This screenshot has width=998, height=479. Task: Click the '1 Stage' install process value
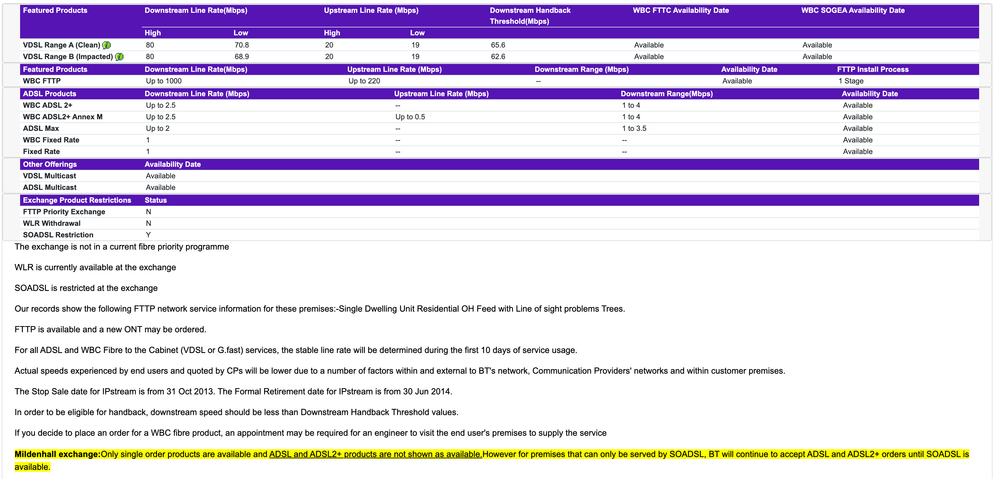(851, 81)
